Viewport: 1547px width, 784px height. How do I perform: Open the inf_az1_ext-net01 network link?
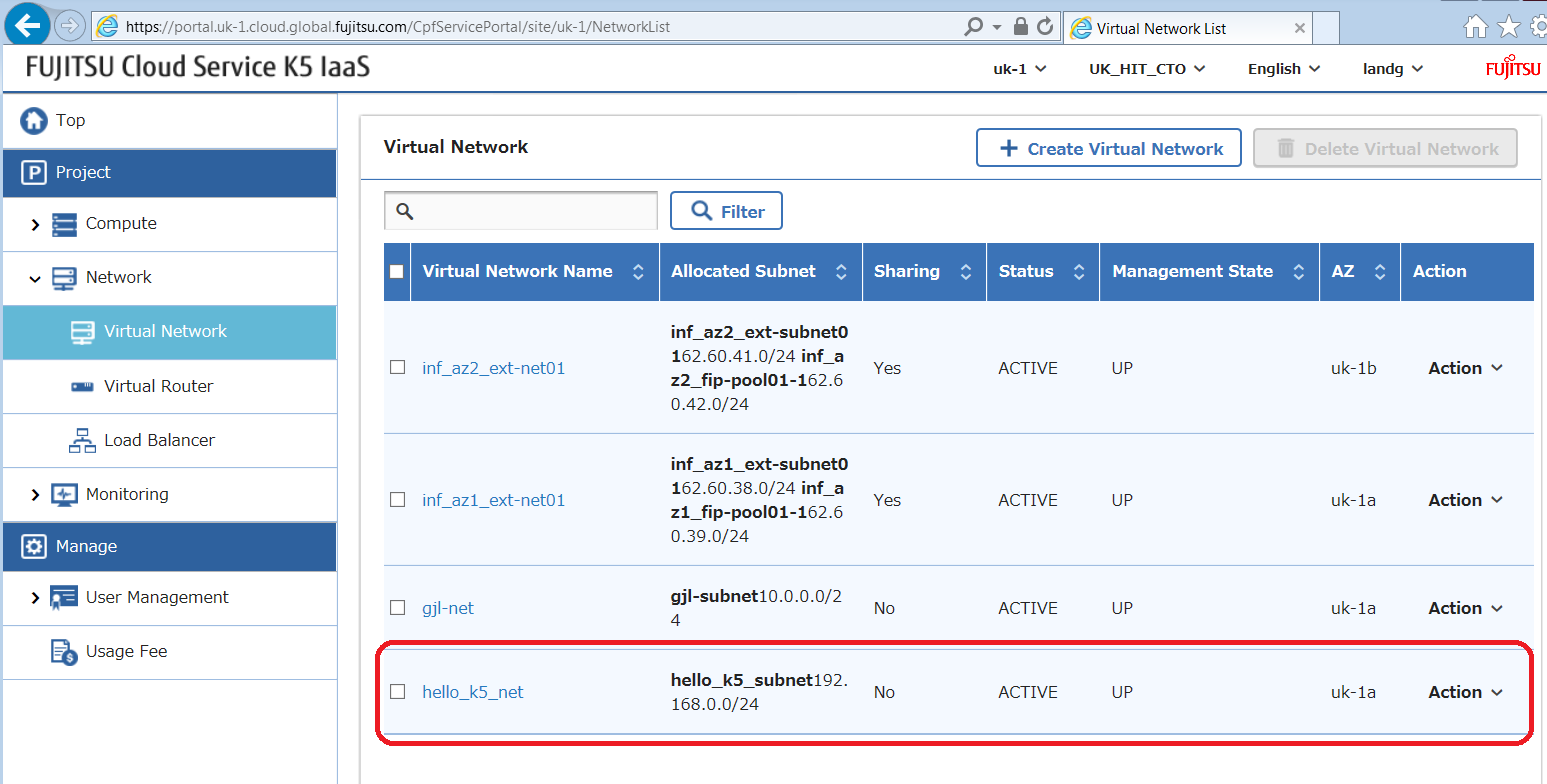(x=494, y=500)
